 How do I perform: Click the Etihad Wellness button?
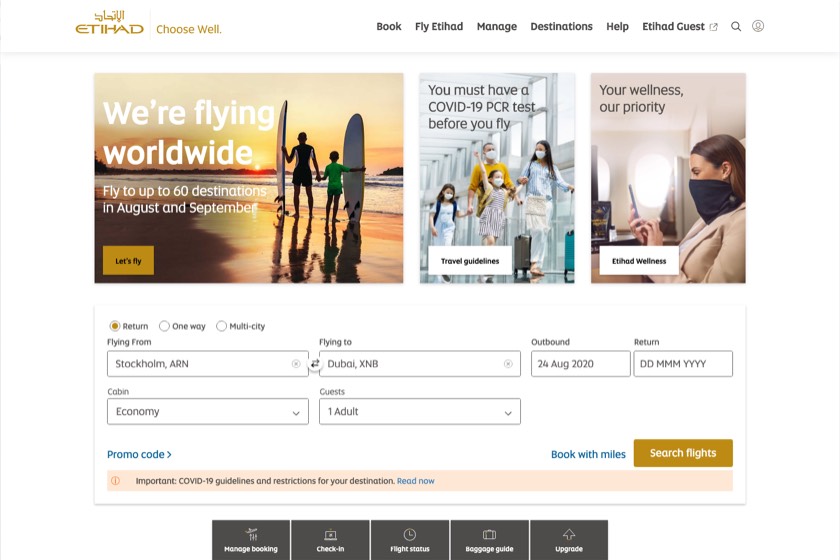click(x=639, y=261)
